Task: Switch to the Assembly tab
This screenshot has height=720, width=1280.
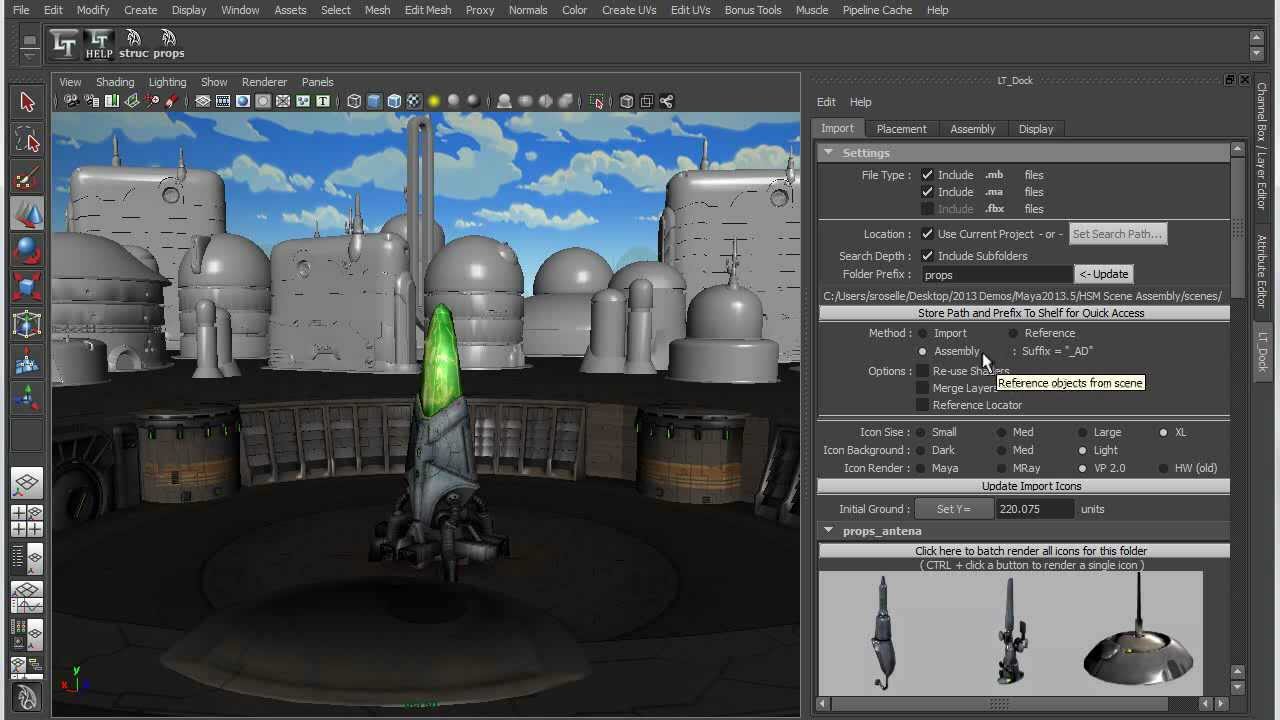Action: point(972,129)
